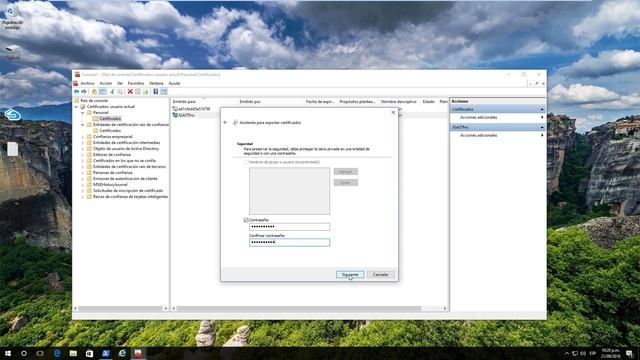Select Certificados under Entidades raíz de confianza
The image size is (640, 360).
pos(110,131)
